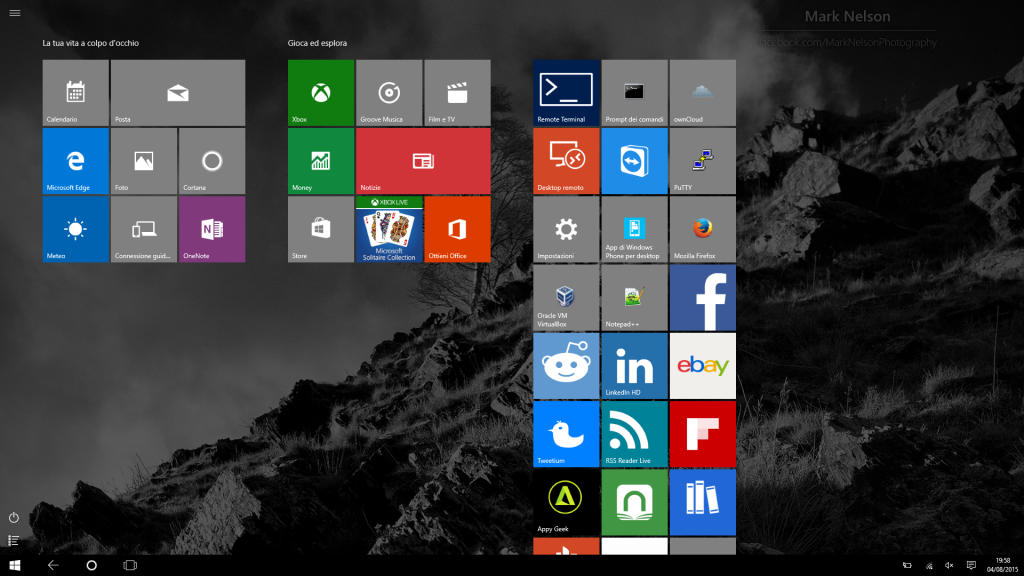Screen dimensions: 1024x576
Task: Open the ownCloud tile
Action: (x=703, y=93)
